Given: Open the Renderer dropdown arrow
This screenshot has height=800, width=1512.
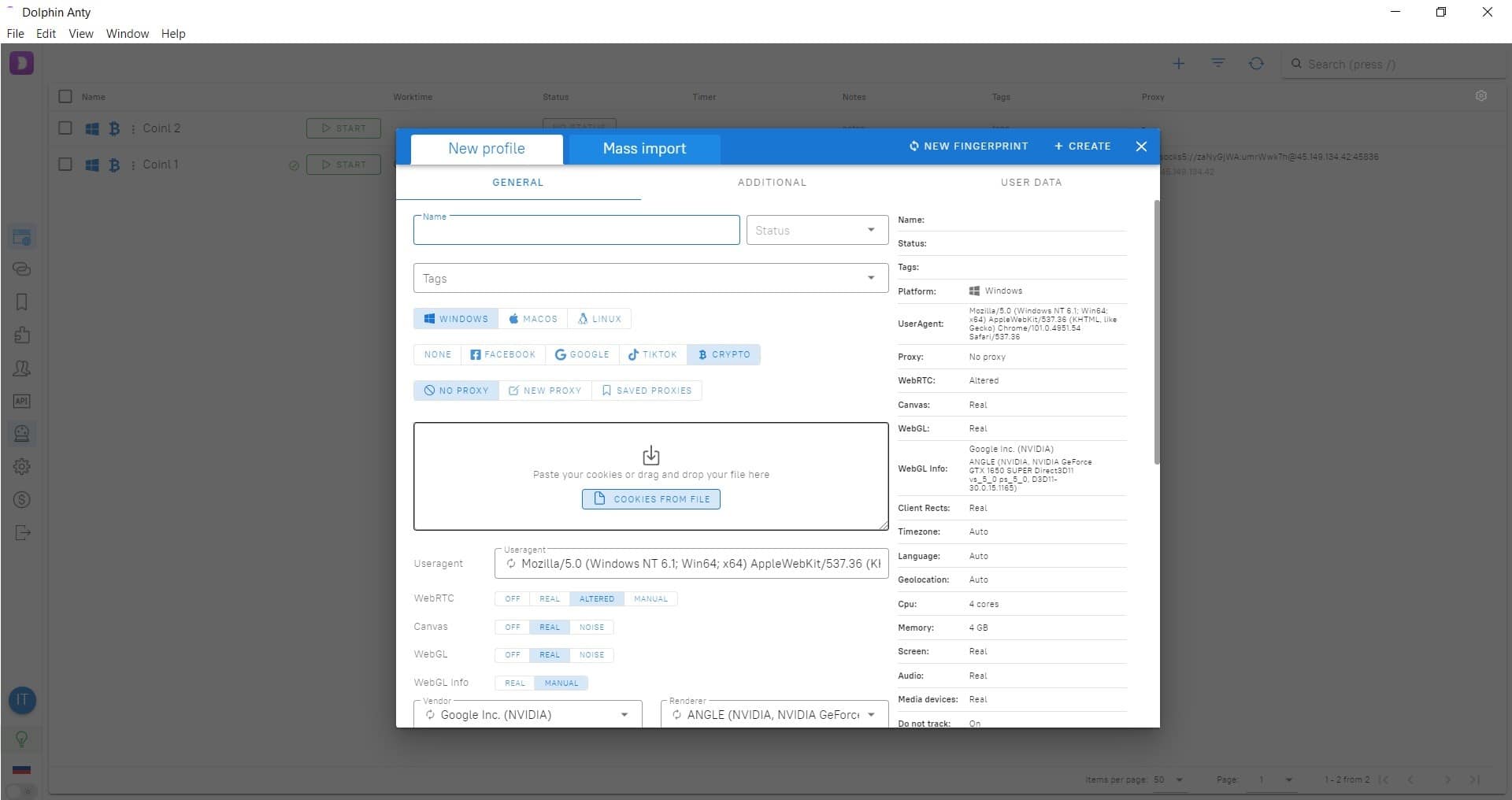Looking at the screenshot, I should [x=871, y=715].
